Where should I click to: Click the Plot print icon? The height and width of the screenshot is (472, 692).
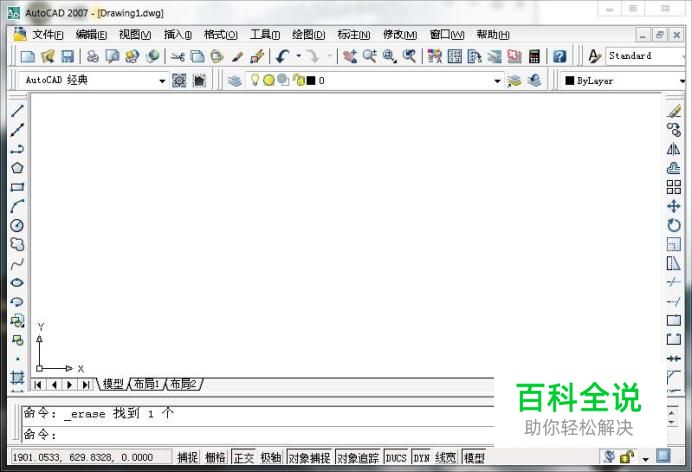point(93,56)
